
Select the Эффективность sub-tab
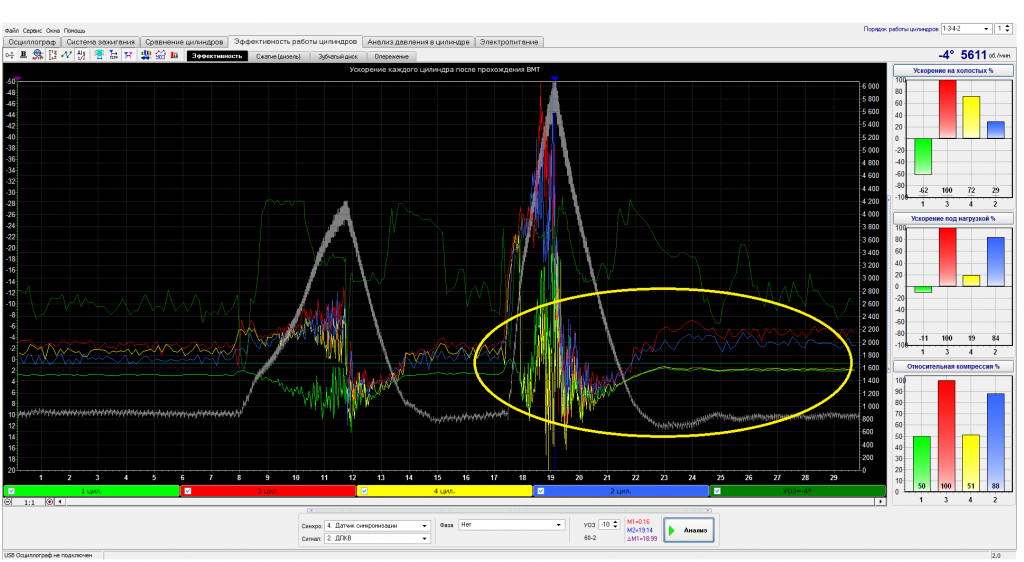click(x=217, y=56)
